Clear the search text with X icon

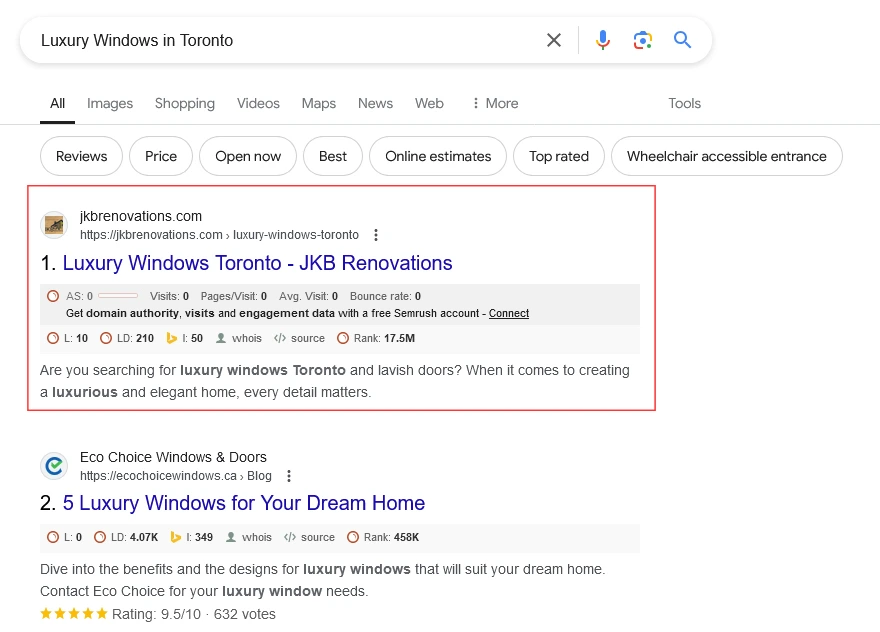(x=554, y=40)
